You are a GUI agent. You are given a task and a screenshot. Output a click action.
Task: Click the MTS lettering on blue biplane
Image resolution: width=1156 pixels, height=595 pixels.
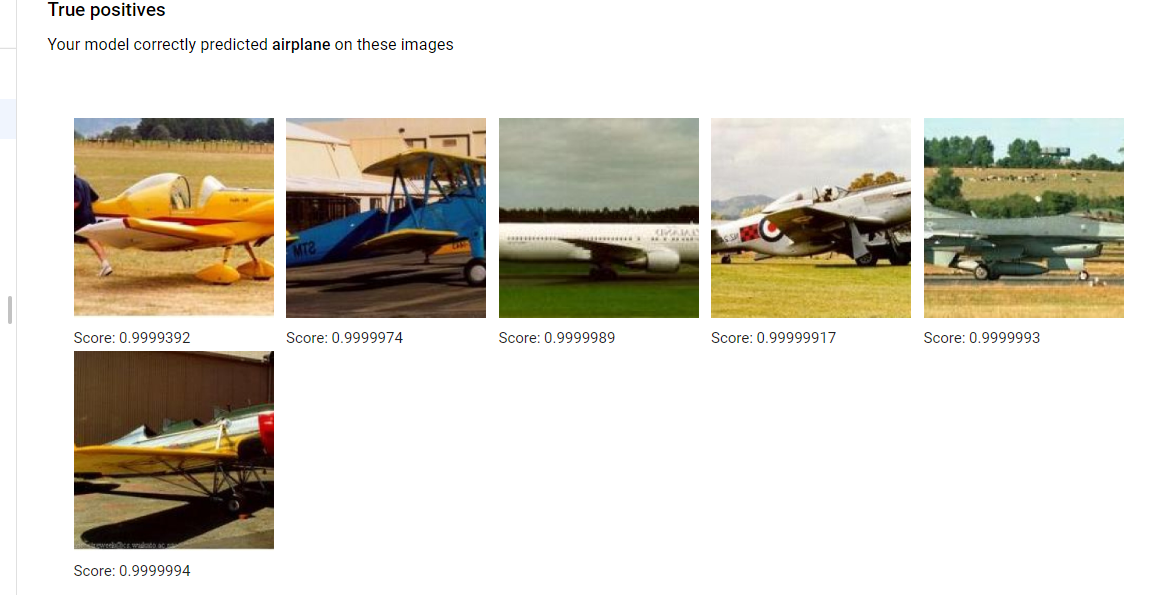pos(304,249)
